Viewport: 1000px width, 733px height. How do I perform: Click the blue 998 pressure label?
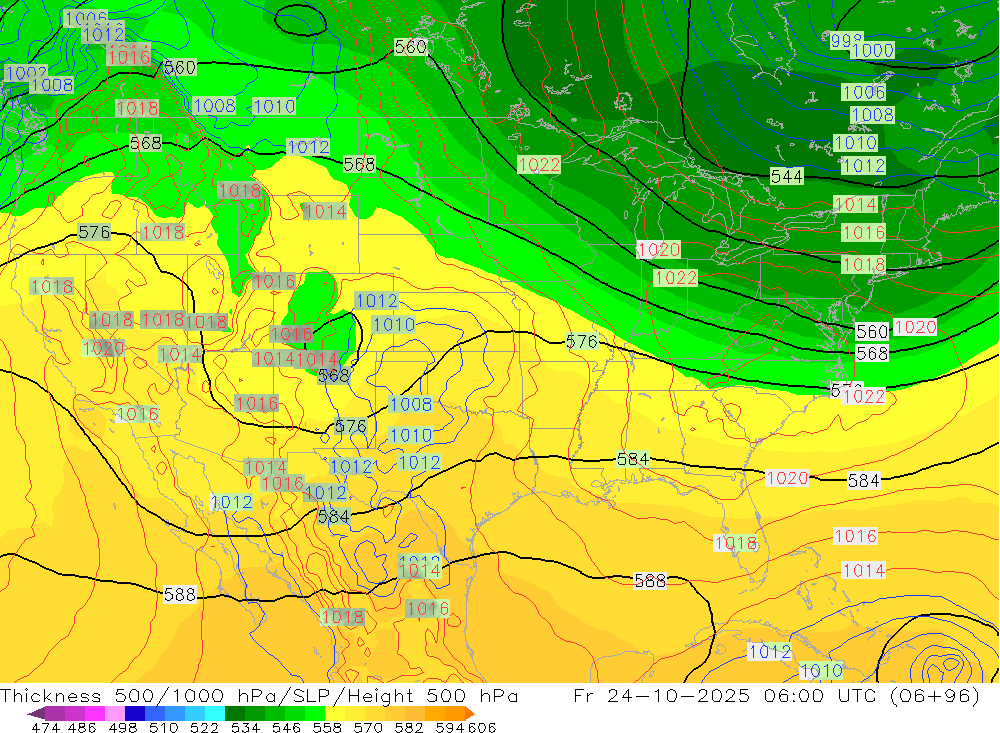(x=846, y=40)
